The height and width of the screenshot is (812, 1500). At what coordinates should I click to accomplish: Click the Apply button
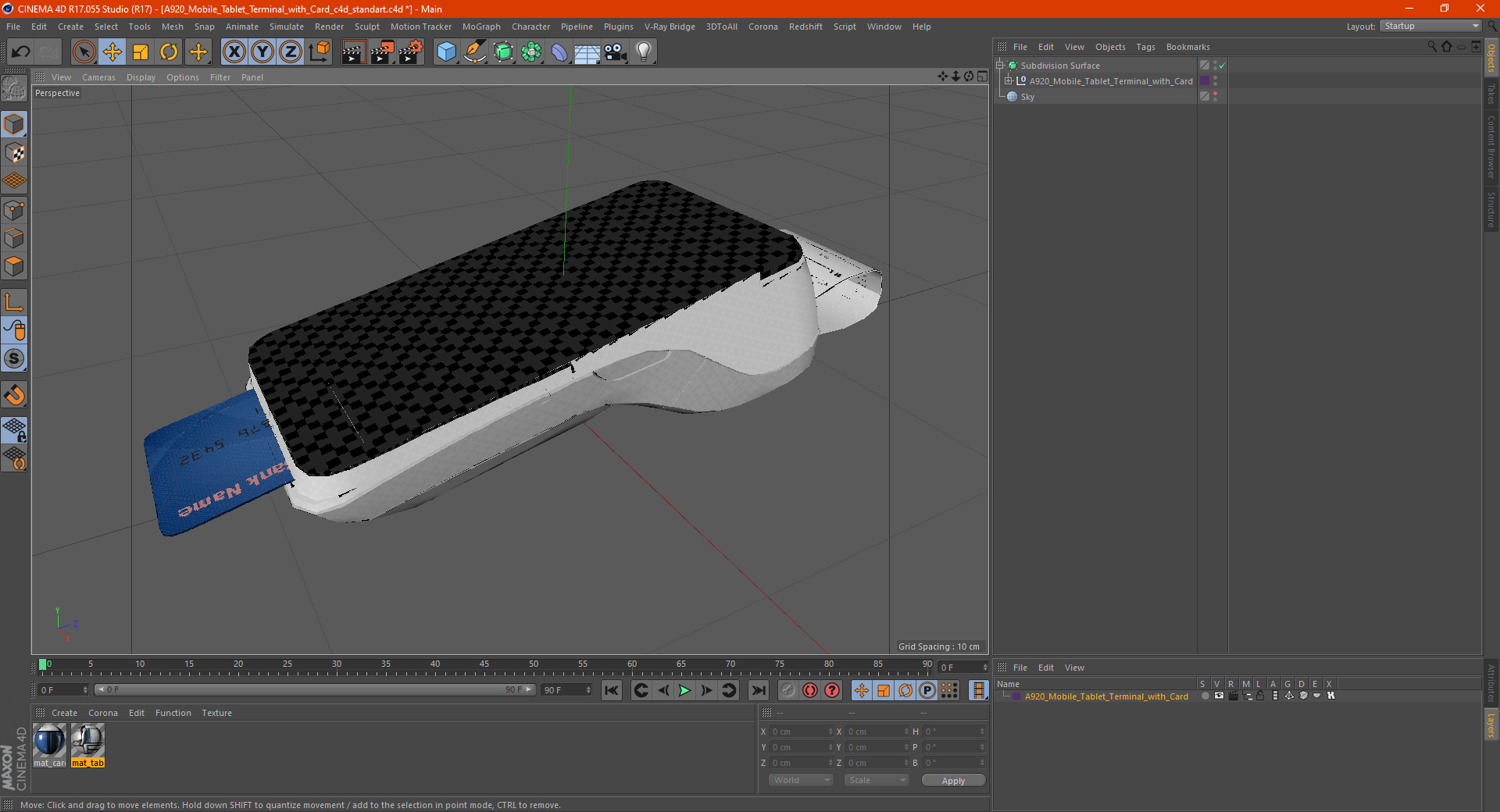pyautogui.click(x=953, y=780)
